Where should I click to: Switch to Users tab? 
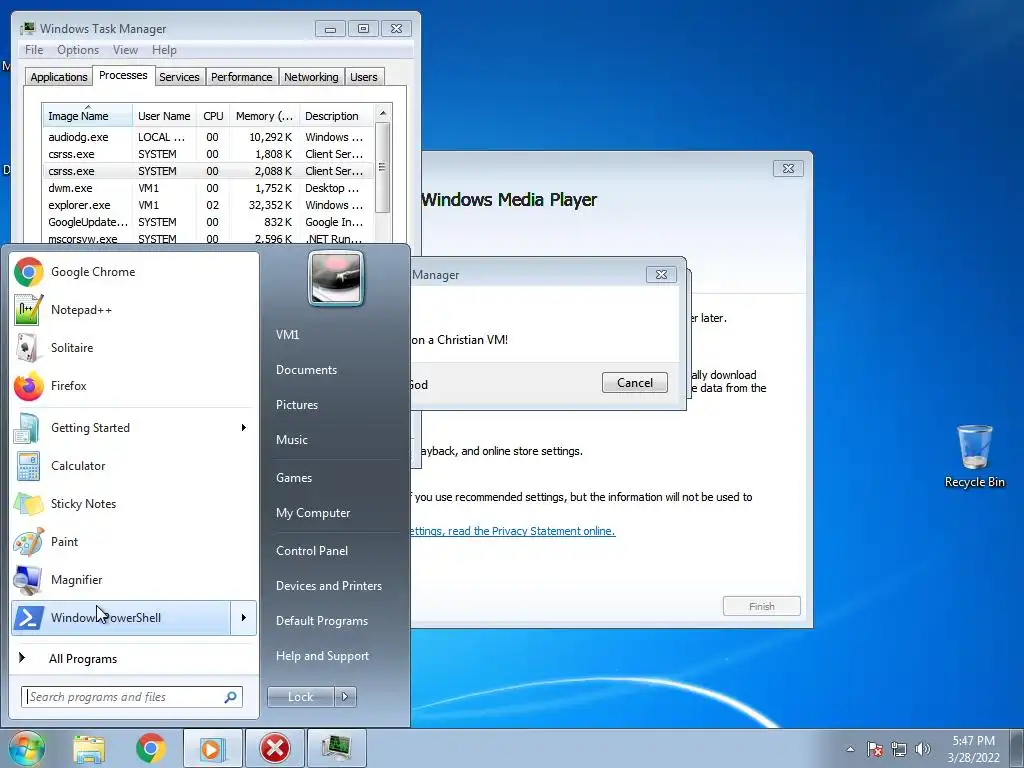364,77
